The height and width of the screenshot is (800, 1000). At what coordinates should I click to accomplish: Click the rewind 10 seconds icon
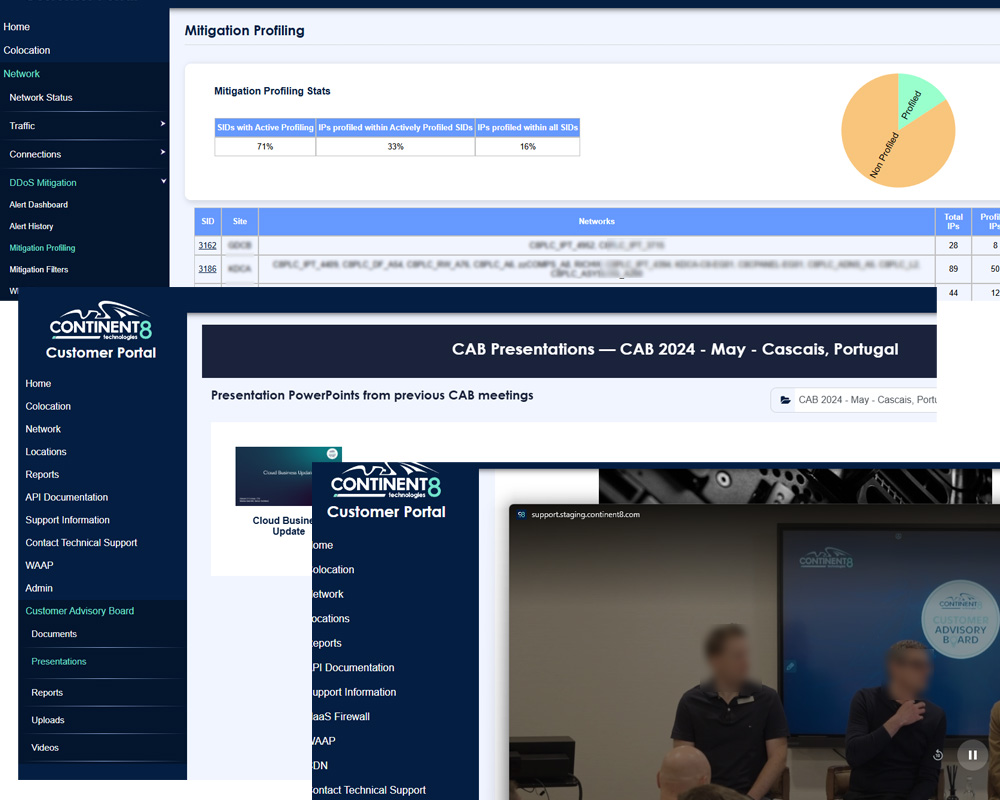938,755
